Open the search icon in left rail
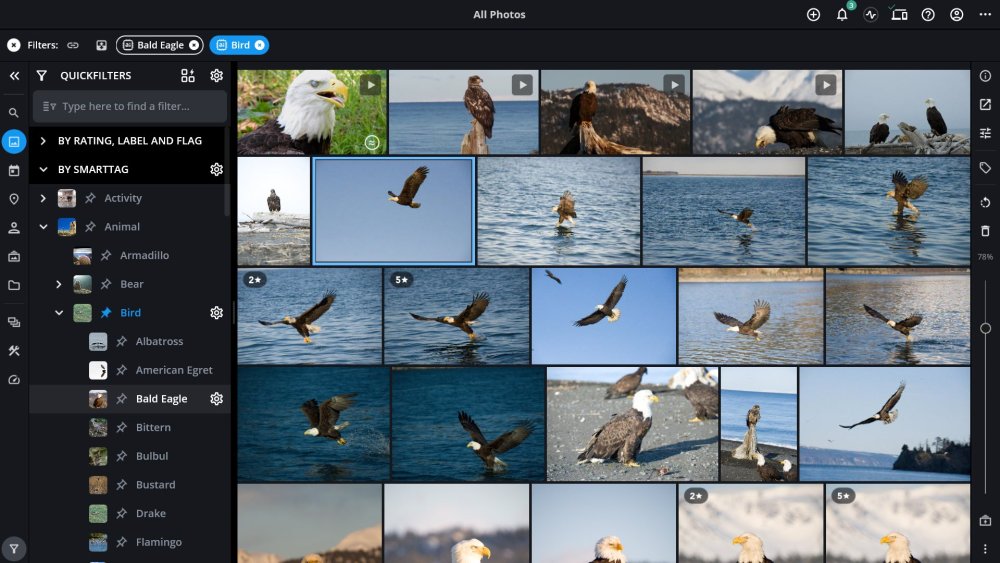 pyautogui.click(x=13, y=113)
